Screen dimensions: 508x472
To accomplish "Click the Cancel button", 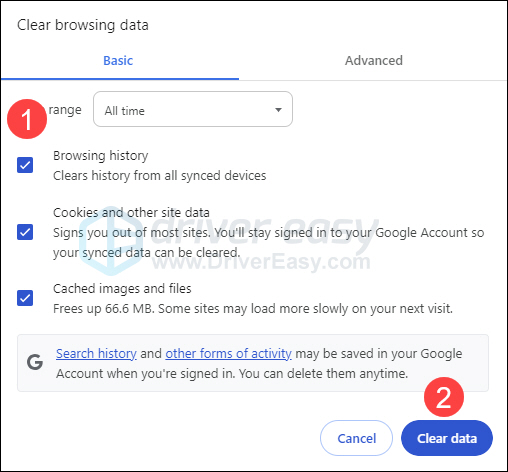I will 356,438.
